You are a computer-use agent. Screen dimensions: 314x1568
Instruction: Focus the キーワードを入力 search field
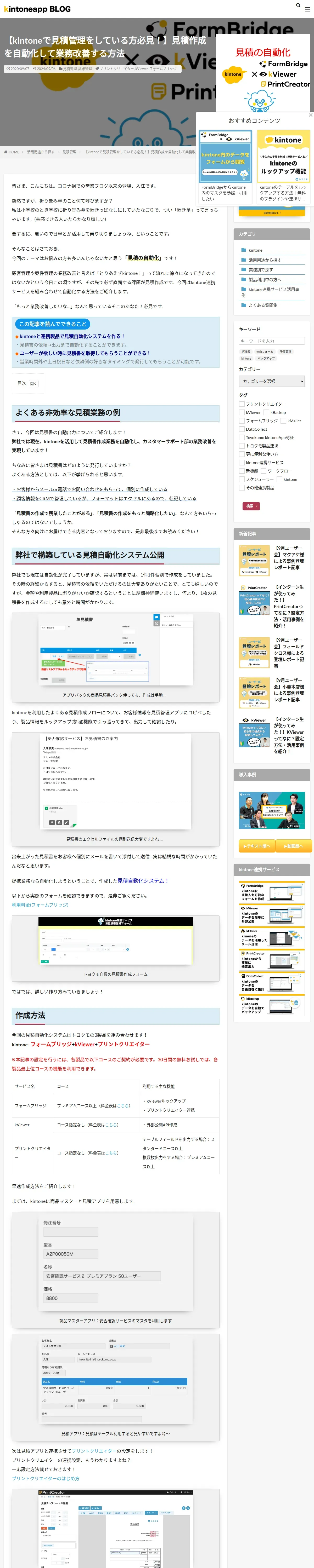point(271,341)
